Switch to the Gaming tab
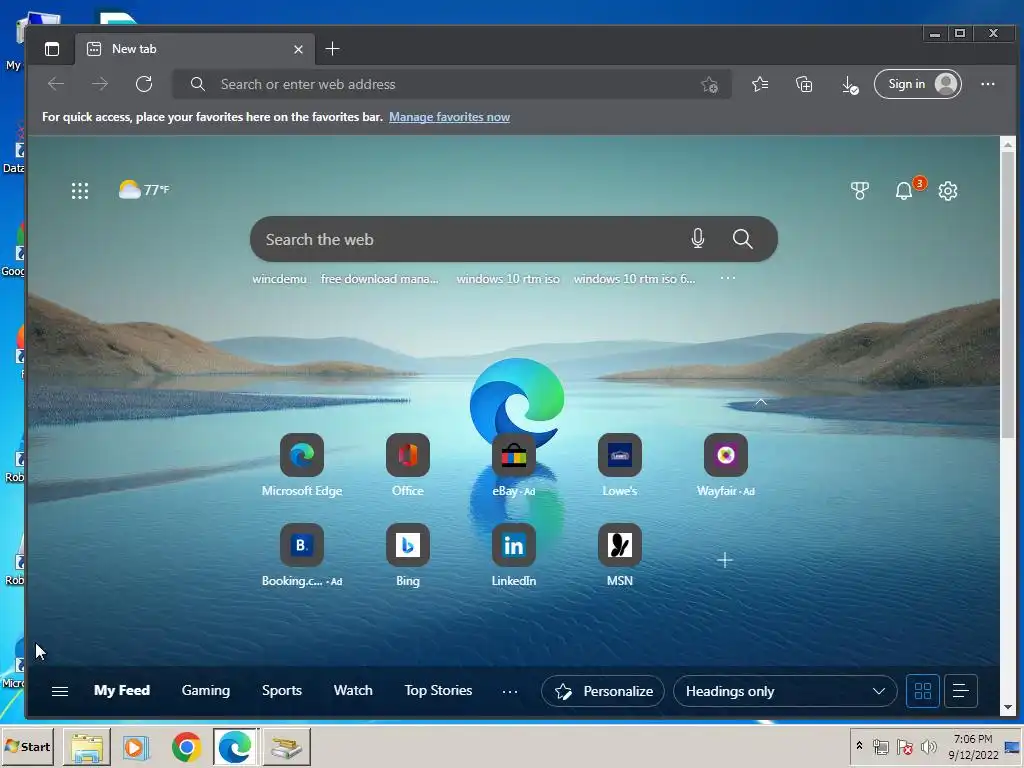This screenshot has width=1024, height=768. coord(206,690)
